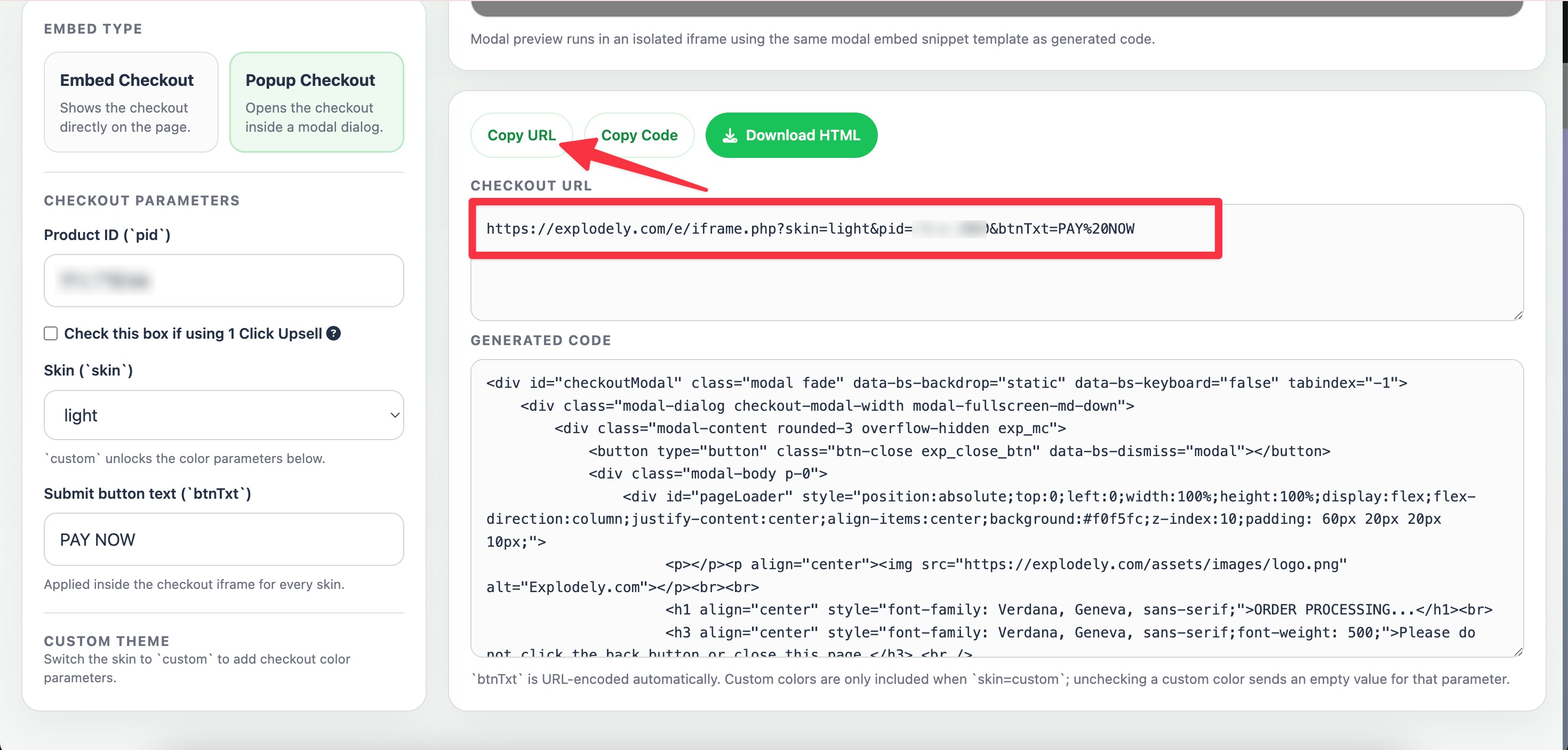This screenshot has width=1568, height=750.
Task: Click inside the Checkout URL text box
Action: 996,286
